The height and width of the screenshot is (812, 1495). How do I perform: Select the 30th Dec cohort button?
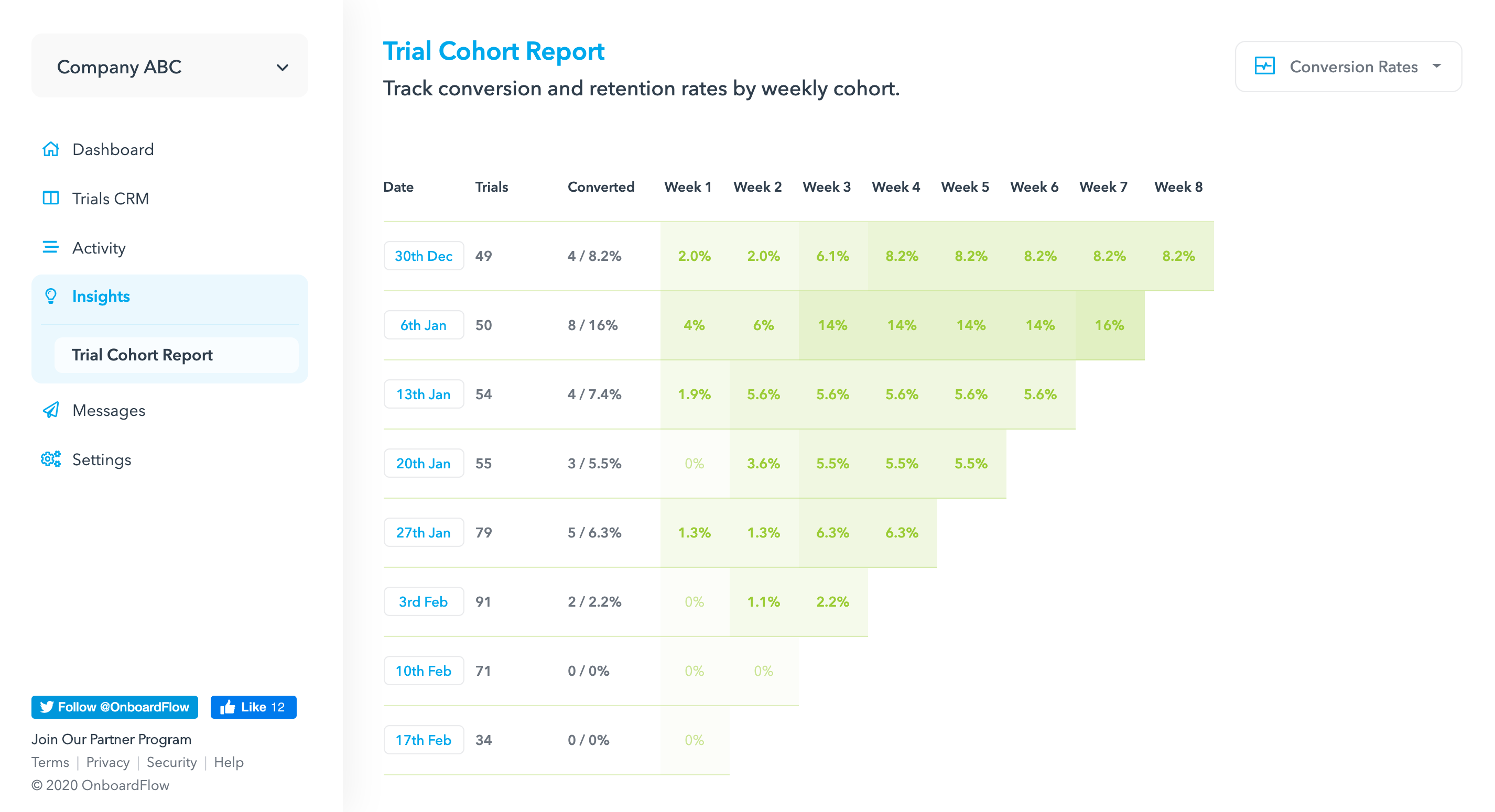click(423, 256)
